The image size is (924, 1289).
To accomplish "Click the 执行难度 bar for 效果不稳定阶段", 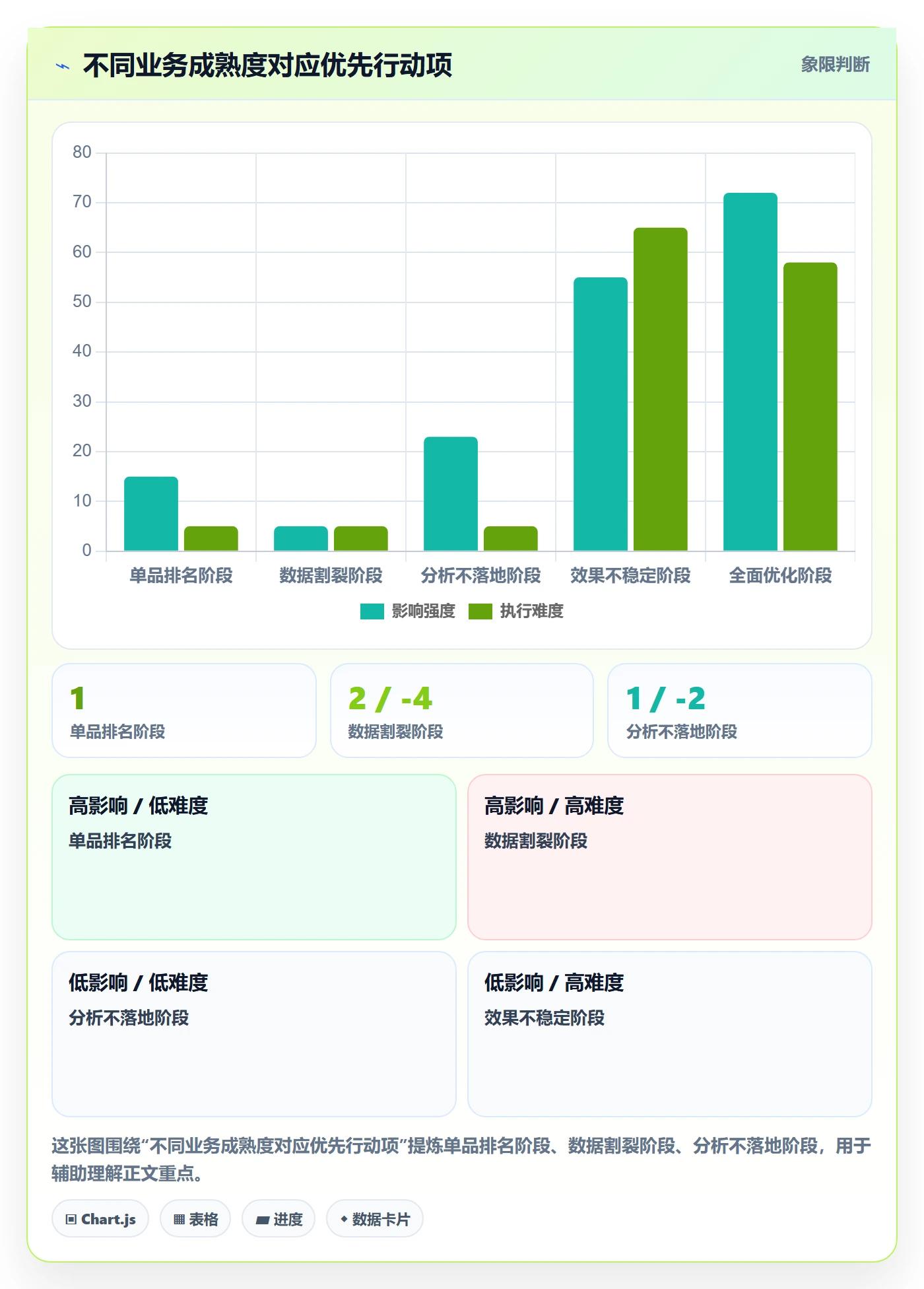I will [661, 389].
